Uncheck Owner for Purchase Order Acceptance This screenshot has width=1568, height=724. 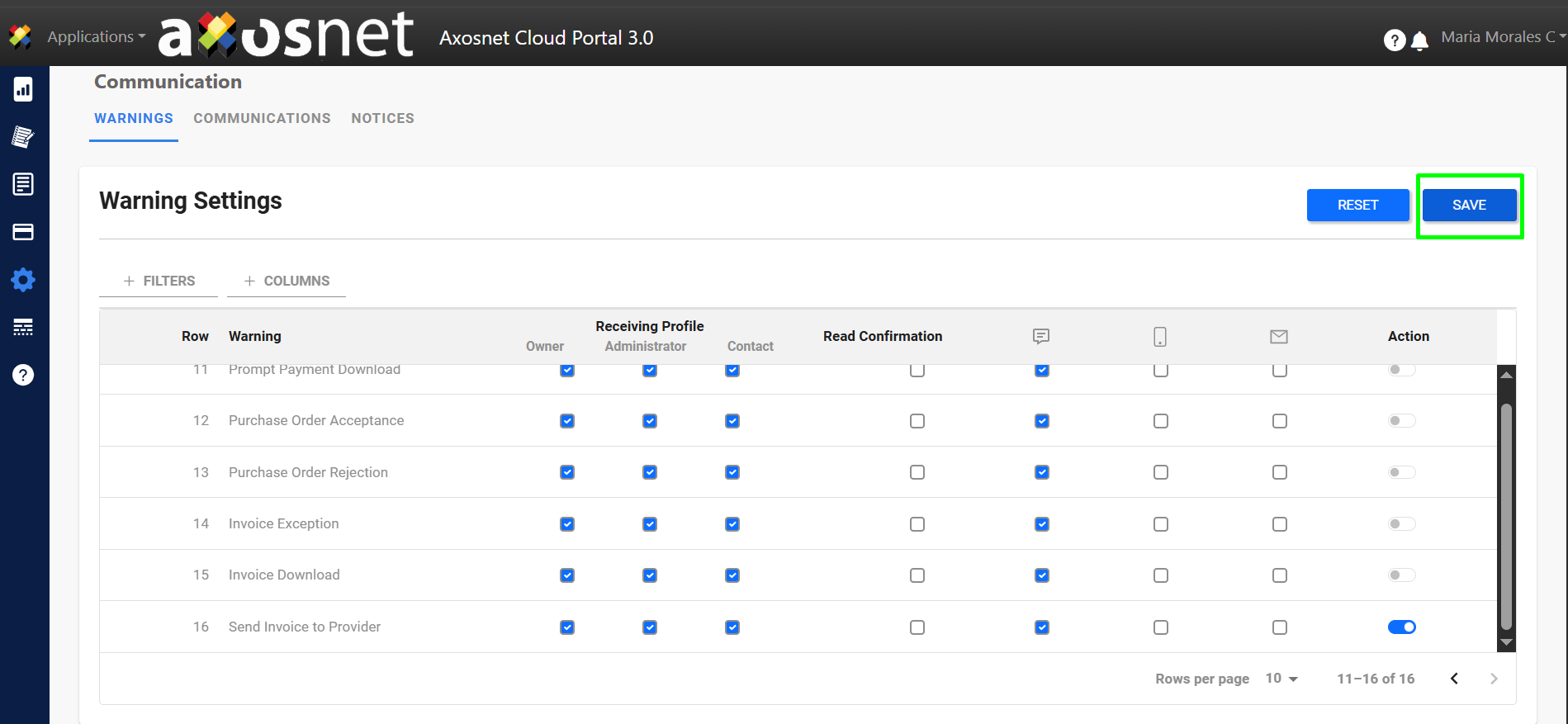pos(567,421)
